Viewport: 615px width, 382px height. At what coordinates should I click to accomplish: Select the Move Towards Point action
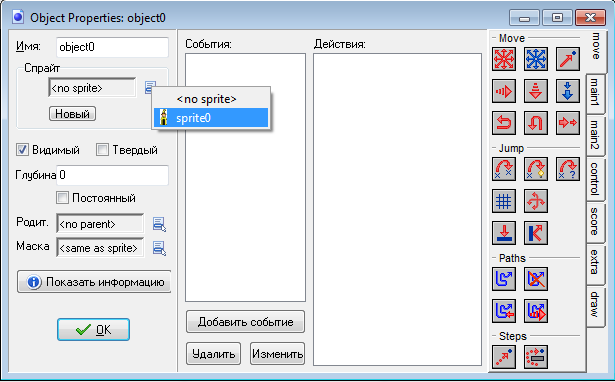pyautogui.click(x=568, y=59)
